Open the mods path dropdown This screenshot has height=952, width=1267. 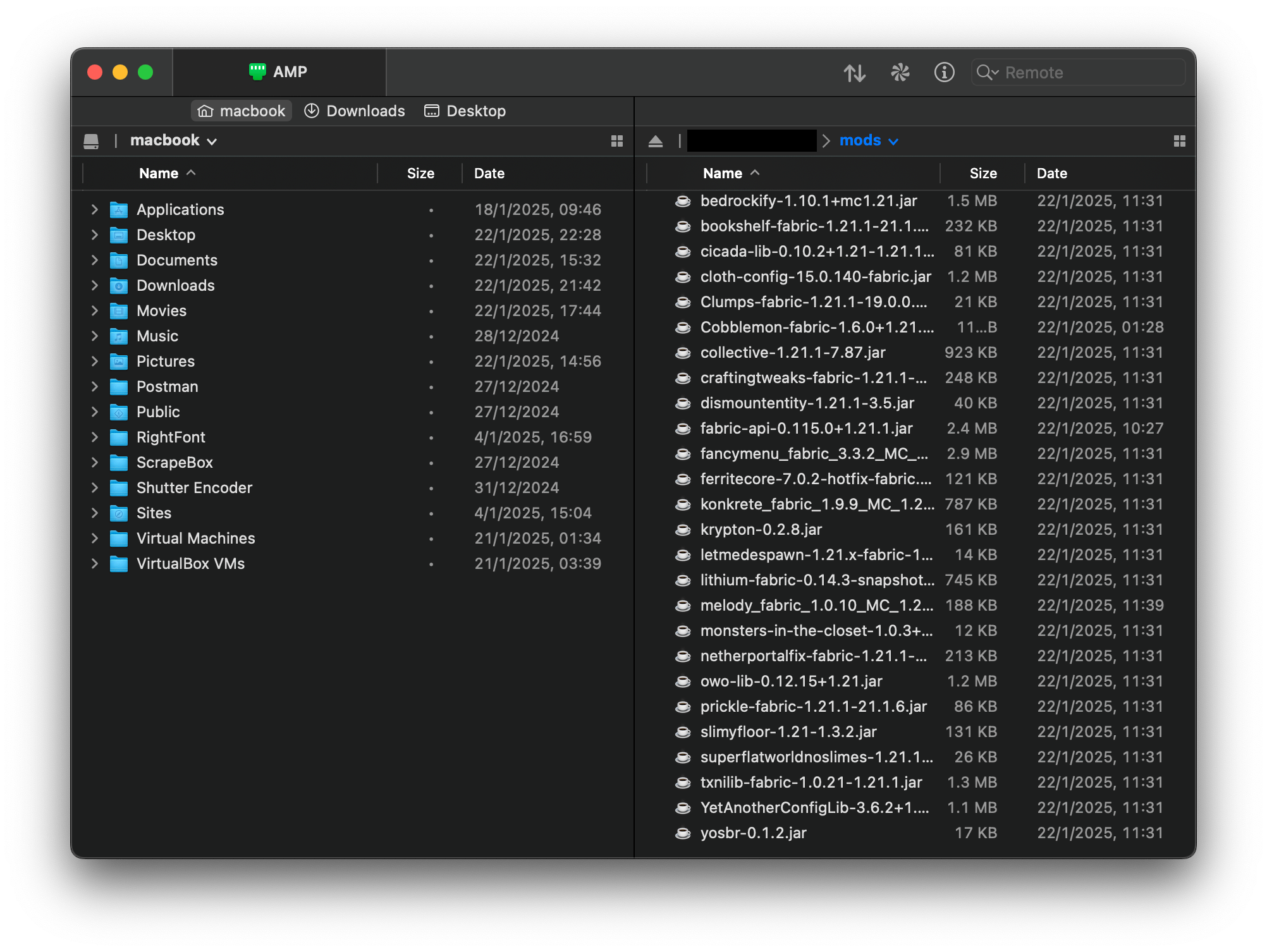pyautogui.click(x=869, y=140)
